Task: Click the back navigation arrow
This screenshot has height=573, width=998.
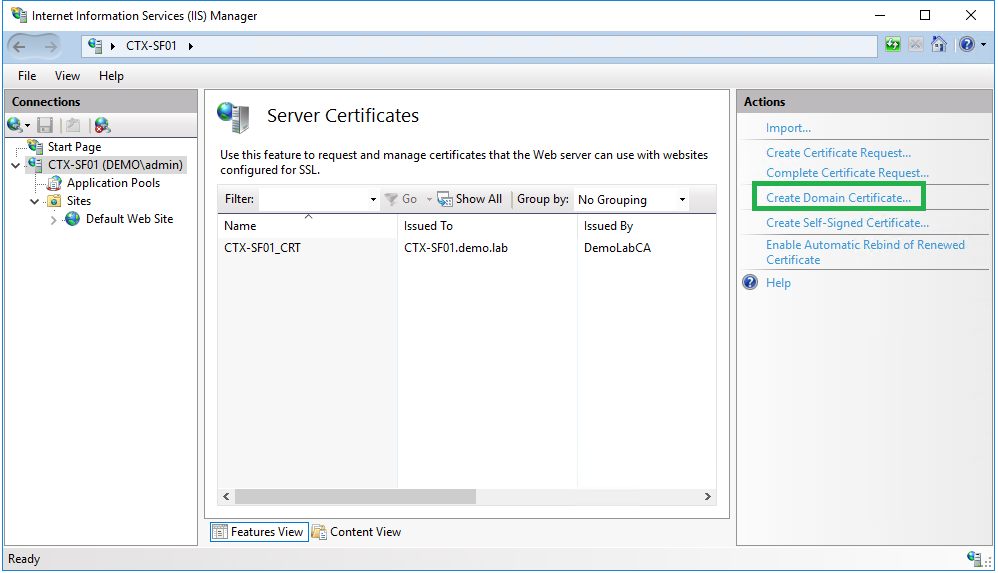Action: tap(24, 46)
